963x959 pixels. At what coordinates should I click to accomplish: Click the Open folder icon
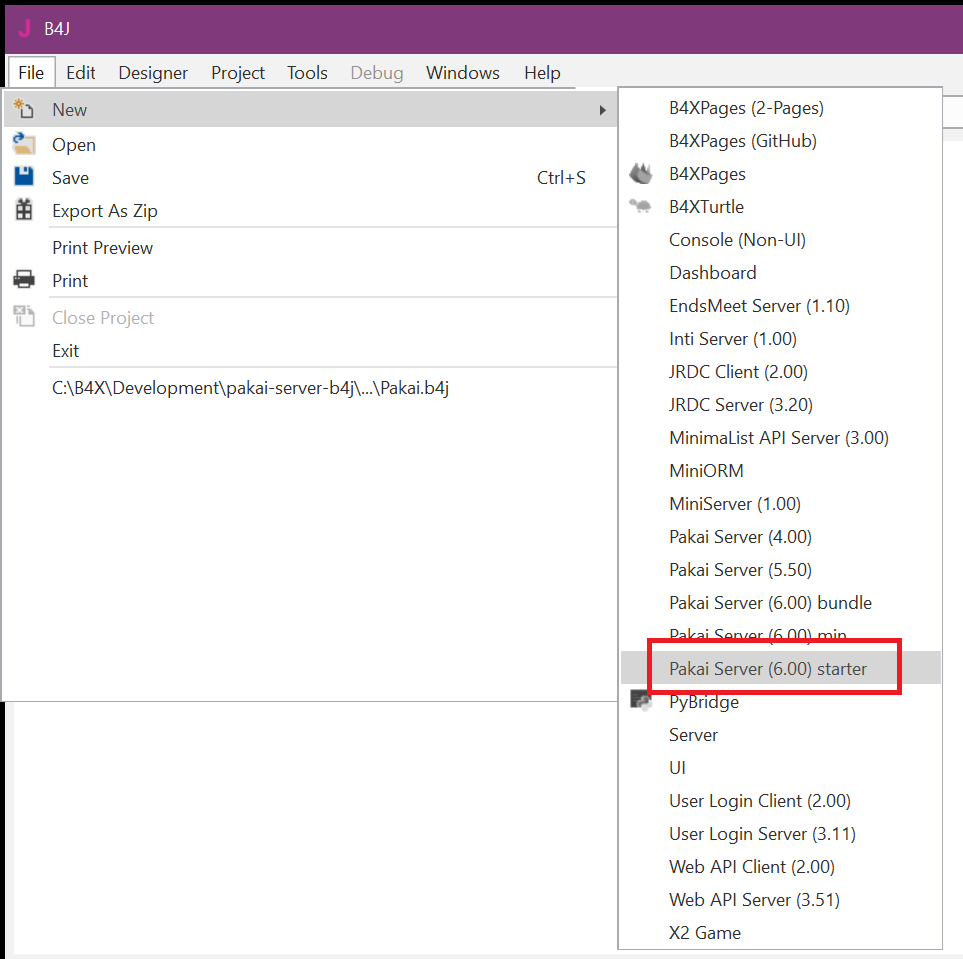[23, 144]
